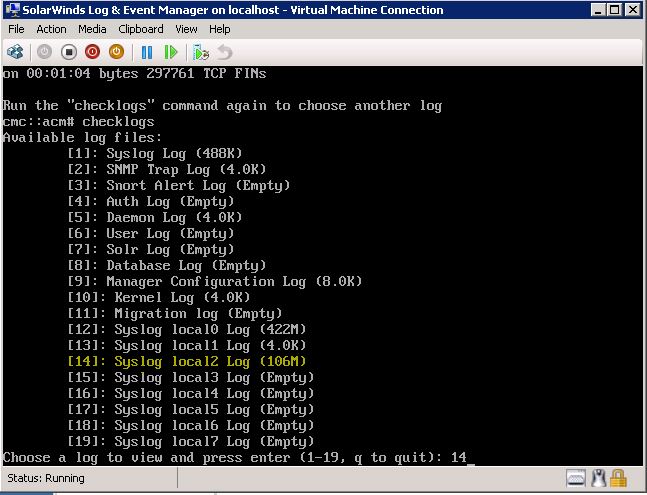Click the 'Syslog local4 Log (Empty)' line
Image resolution: width=647 pixels, height=495 pixels.
point(191,394)
